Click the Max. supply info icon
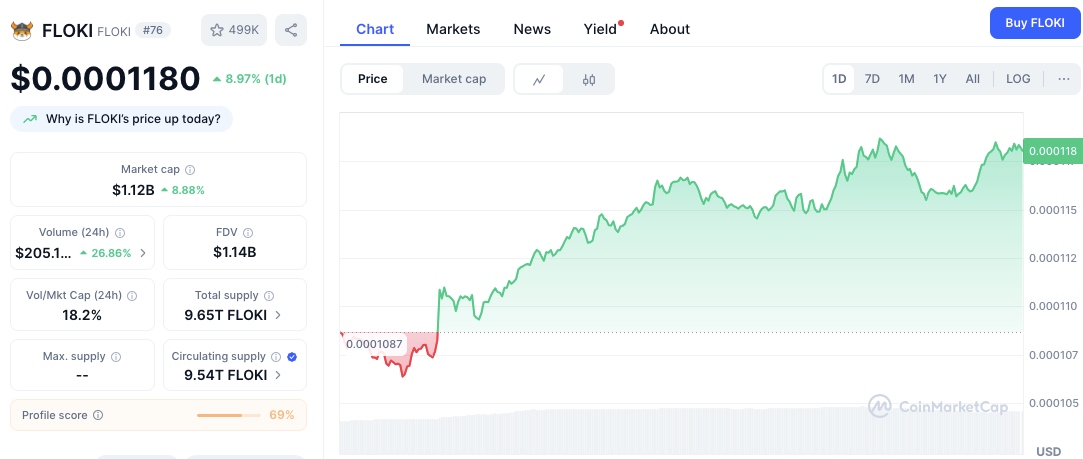Screen dimensions: 1083x459 pyautogui.click(x=115, y=357)
